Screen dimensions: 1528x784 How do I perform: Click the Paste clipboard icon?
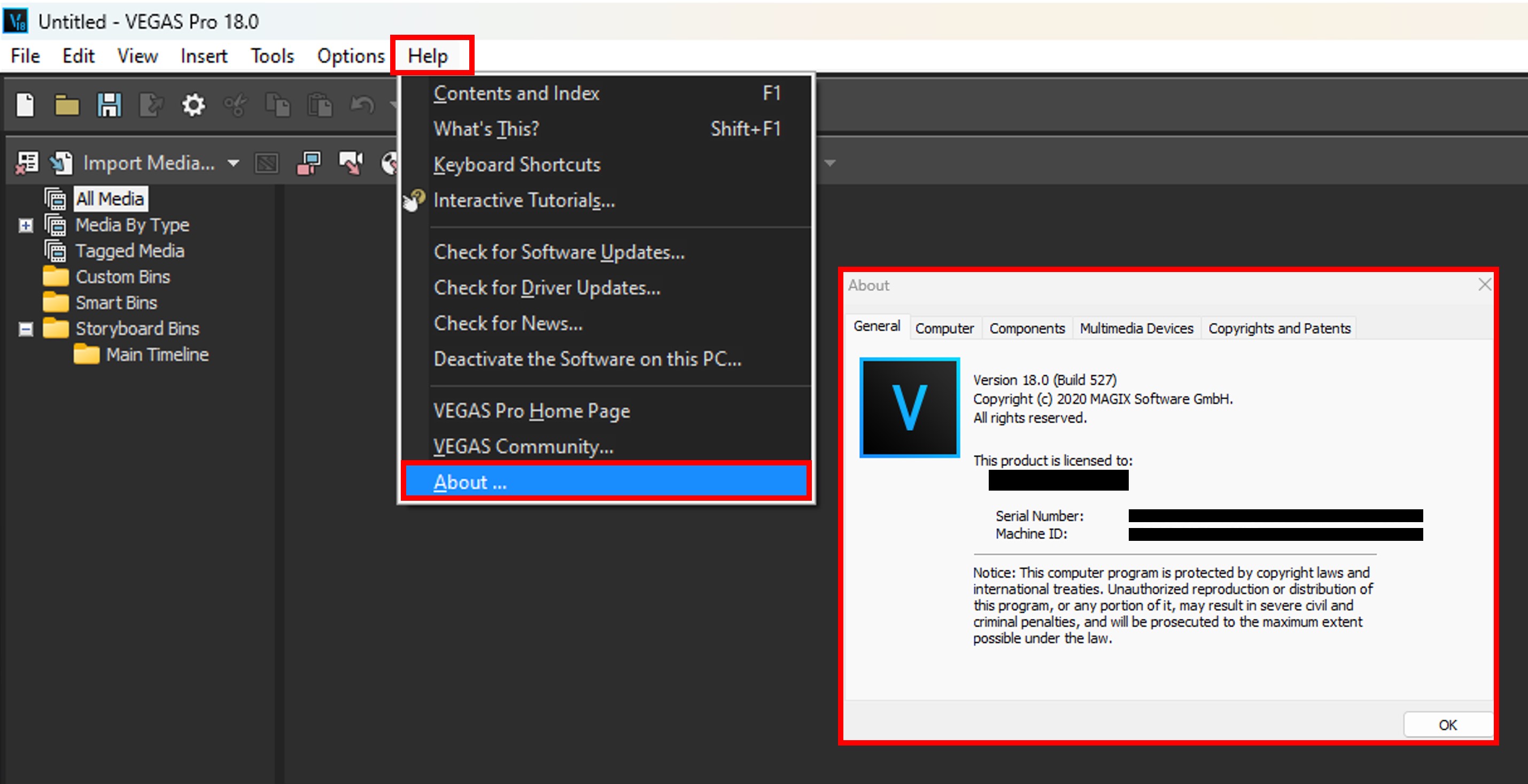(320, 106)
